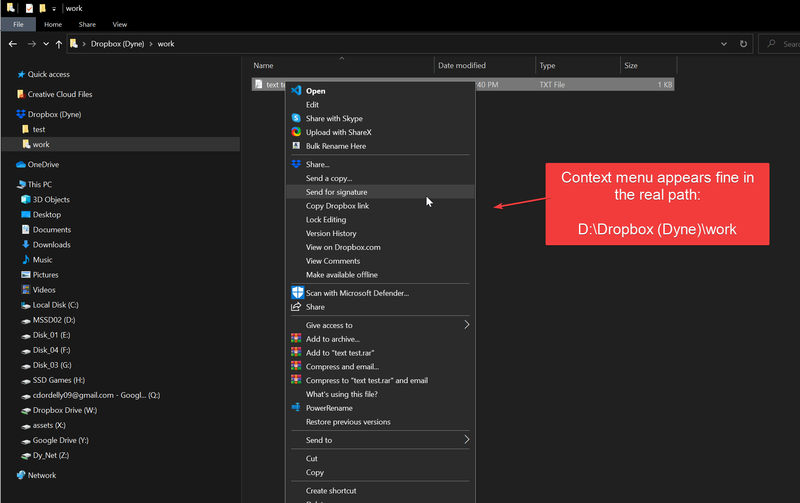Sort files by Date modified column
800x503 pixels.
click(x=461, y=65)
